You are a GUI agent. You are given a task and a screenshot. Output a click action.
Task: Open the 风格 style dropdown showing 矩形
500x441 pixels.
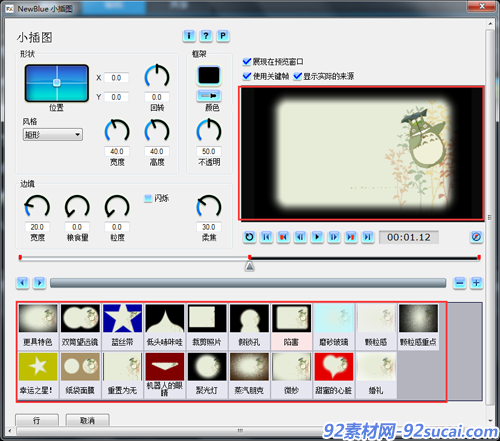pos(53,135)
